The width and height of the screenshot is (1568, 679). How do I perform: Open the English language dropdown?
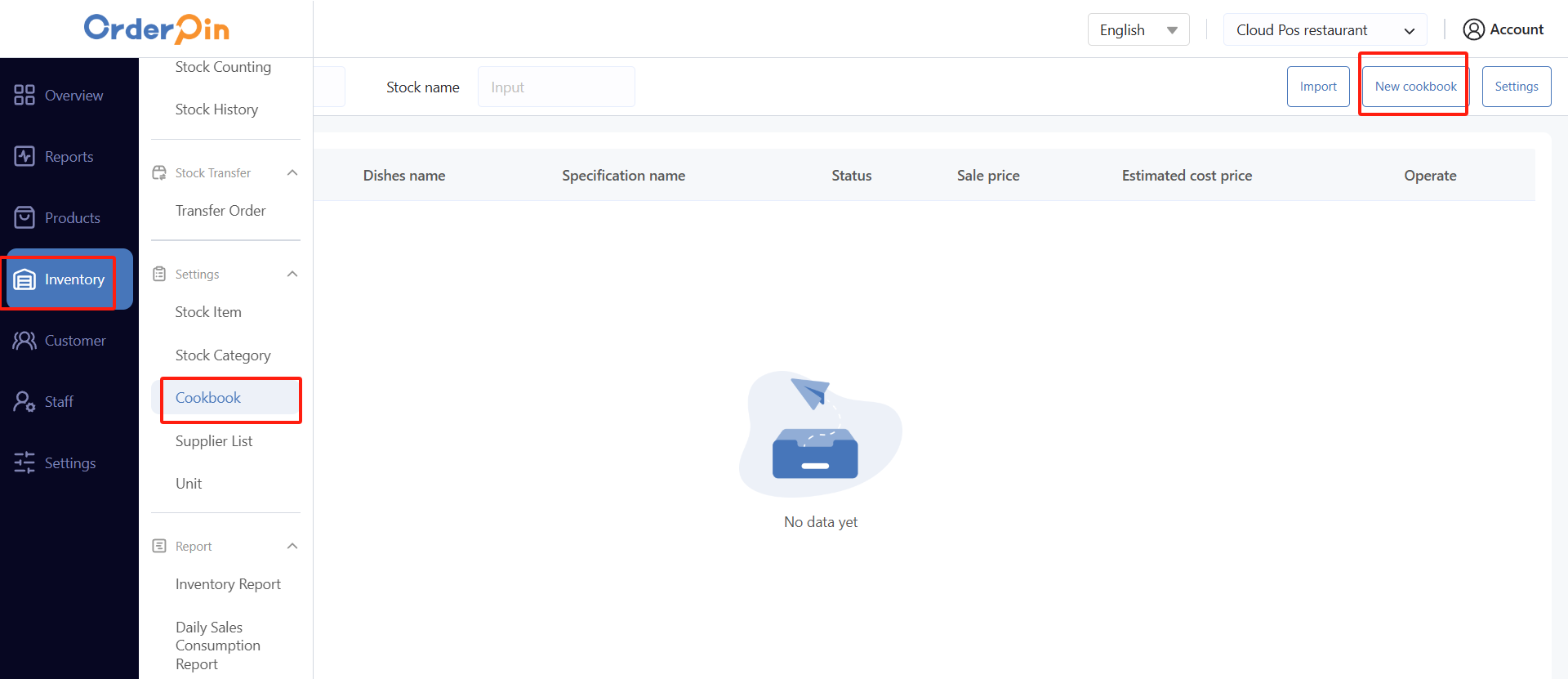(x=1138, y=30)
